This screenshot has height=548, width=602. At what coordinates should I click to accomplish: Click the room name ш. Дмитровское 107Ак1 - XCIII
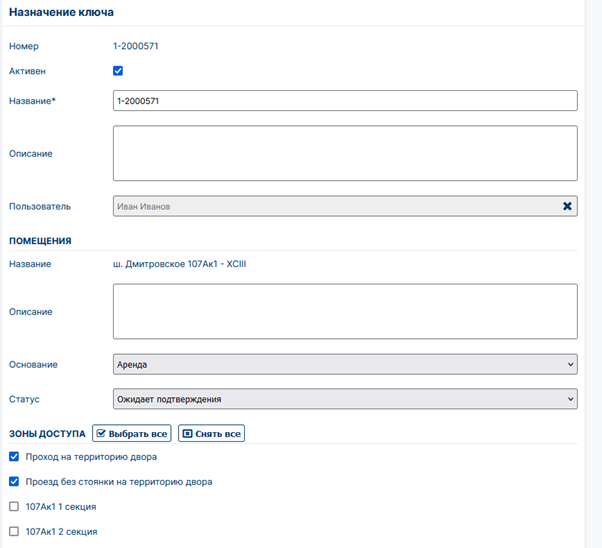180,264
